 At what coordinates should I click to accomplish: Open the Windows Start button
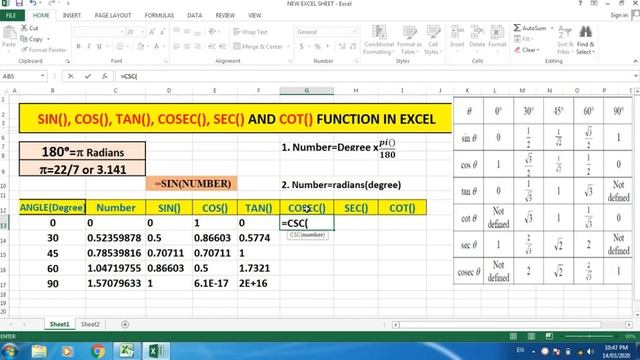[x=10, y=351]
